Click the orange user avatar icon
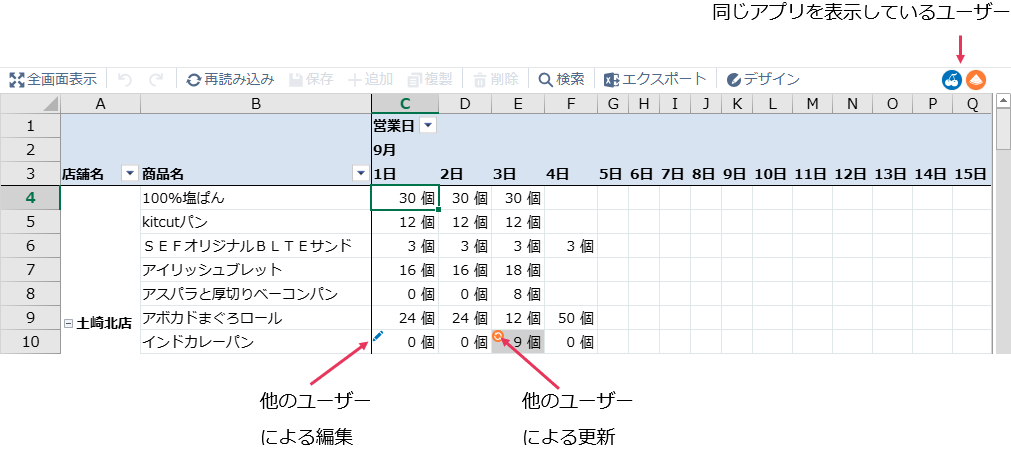The width and height of the screenshot is (1011, 450). 975,80
